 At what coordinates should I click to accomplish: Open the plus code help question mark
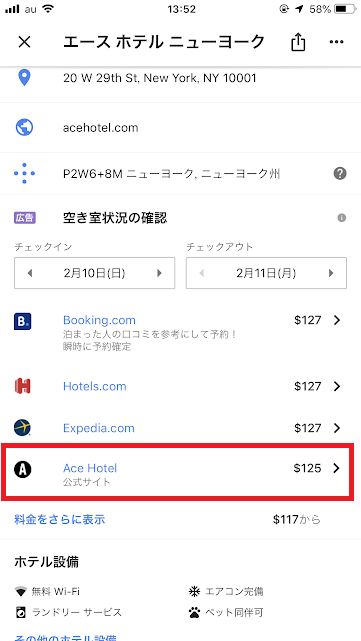coord(340,174)
